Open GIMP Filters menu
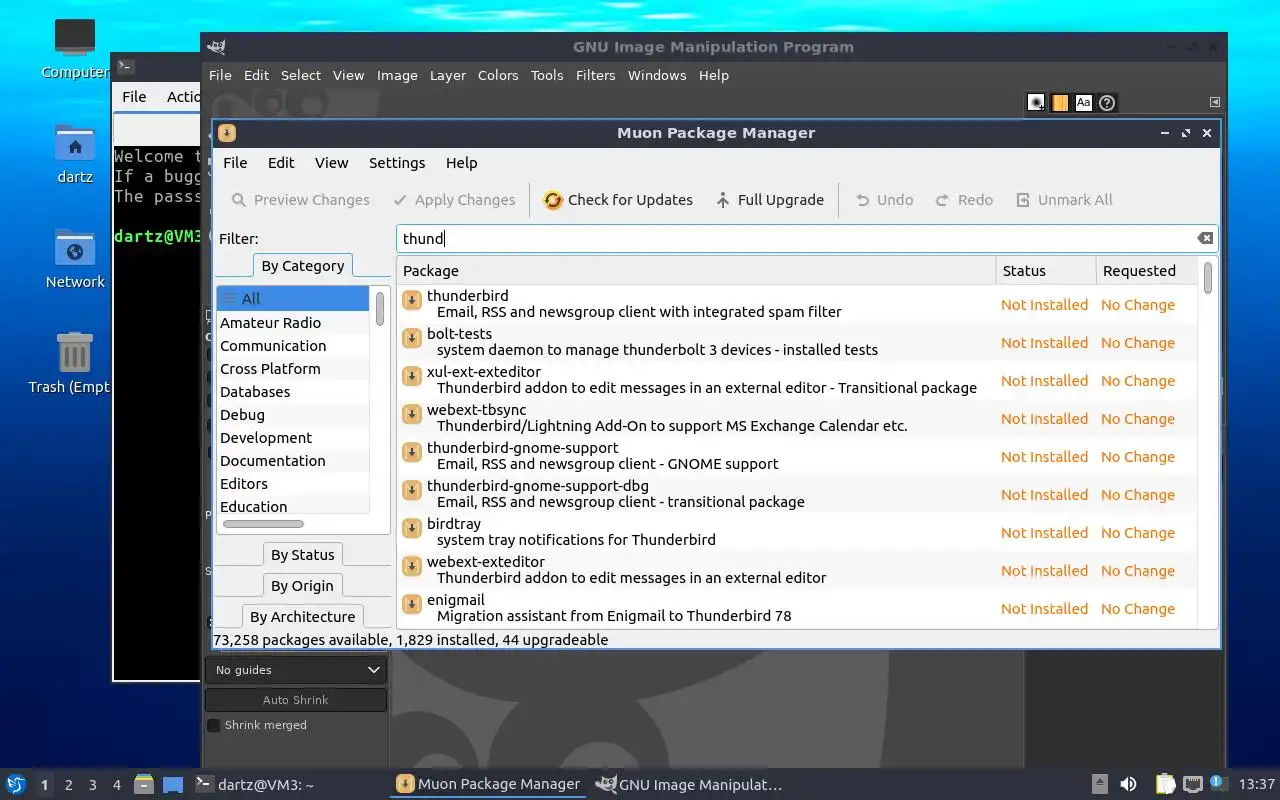Screen dimensions: 1280x800 click(x=595, y=75)
